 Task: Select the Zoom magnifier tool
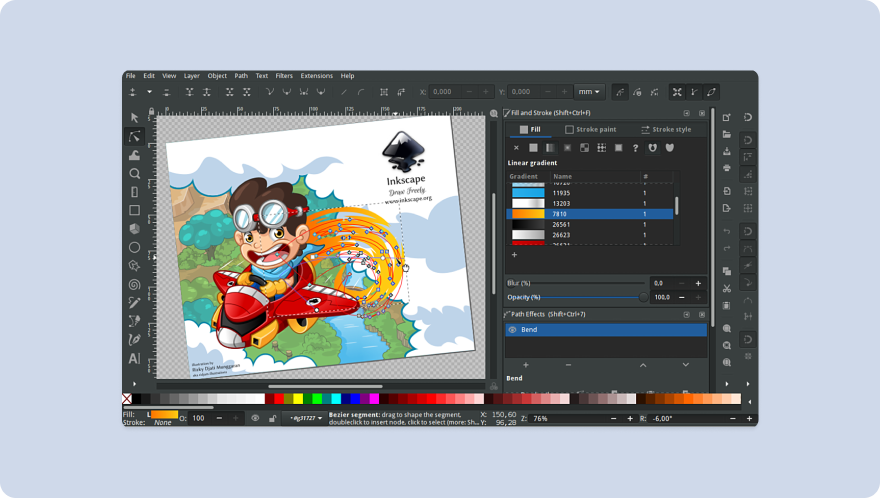pyautogui.click(x=134, y=173)
